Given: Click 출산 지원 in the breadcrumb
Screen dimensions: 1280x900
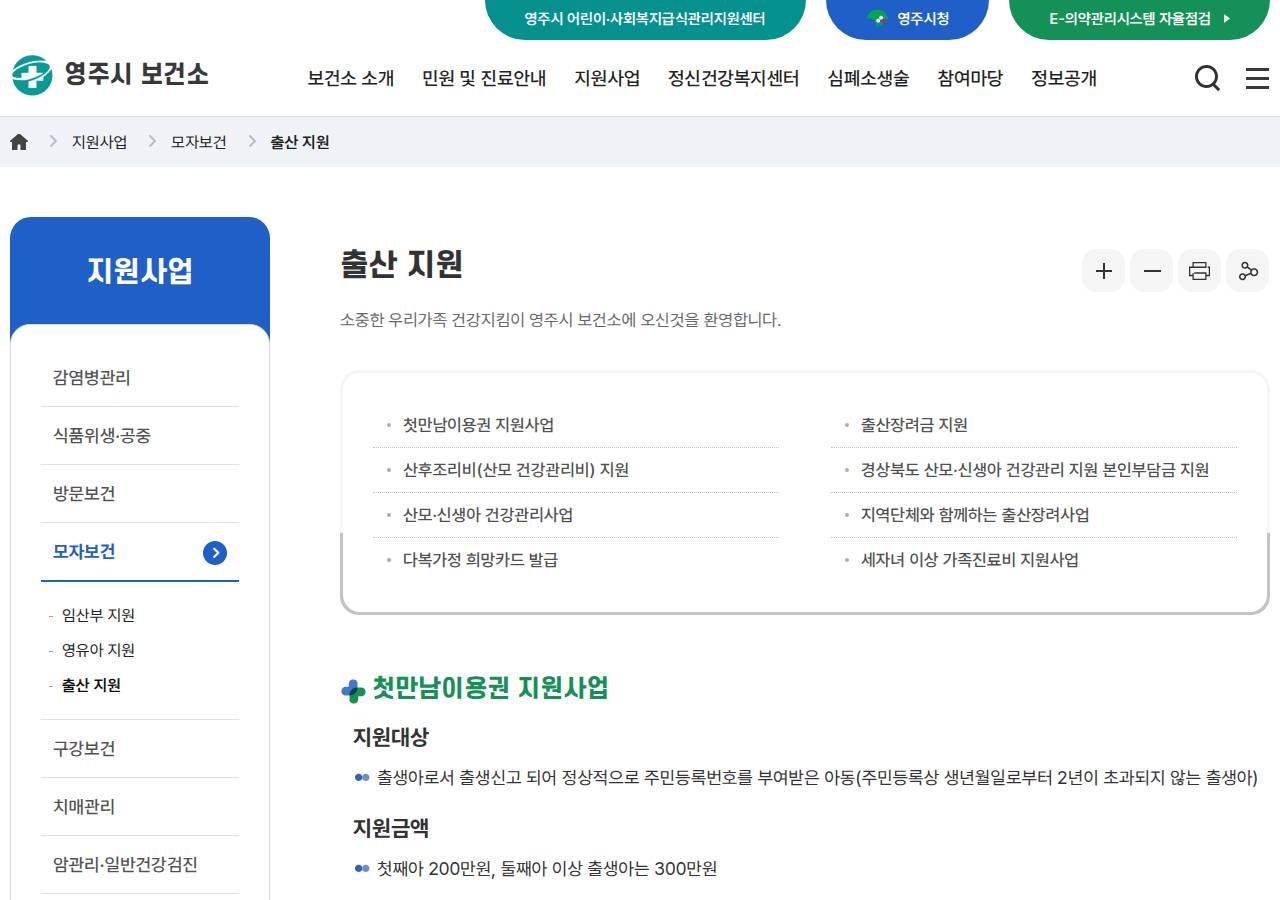Looking at the screenshot, I should (300, 142).
